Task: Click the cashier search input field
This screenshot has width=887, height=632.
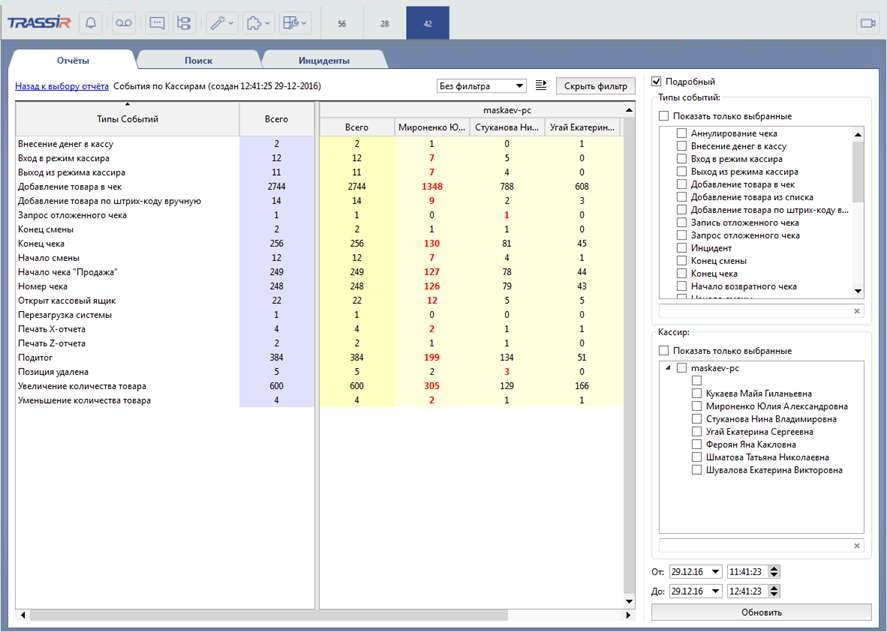Action: (x=754, y=545)
